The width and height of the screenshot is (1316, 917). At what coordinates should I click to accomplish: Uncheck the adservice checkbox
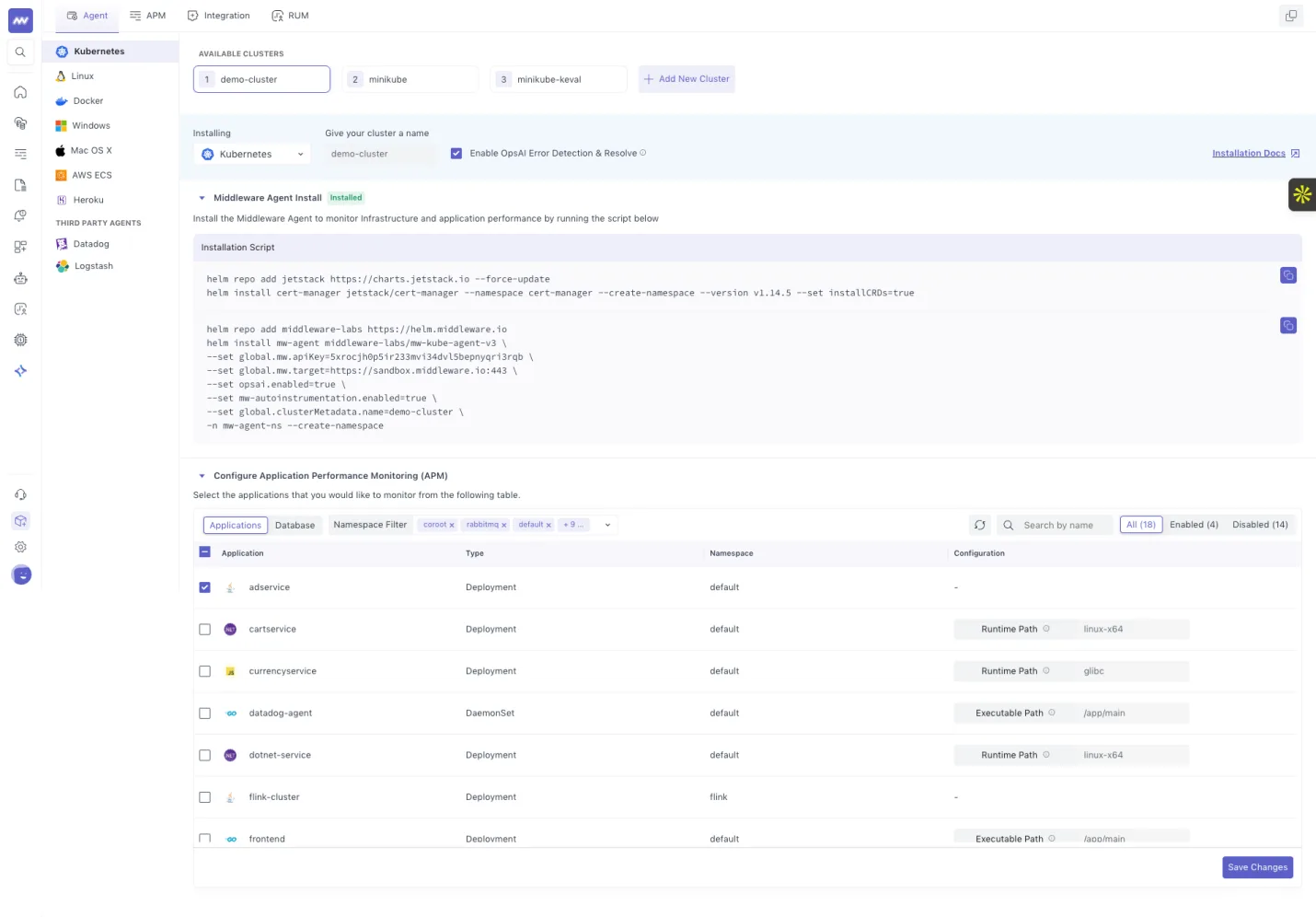[x=204, y=587]
